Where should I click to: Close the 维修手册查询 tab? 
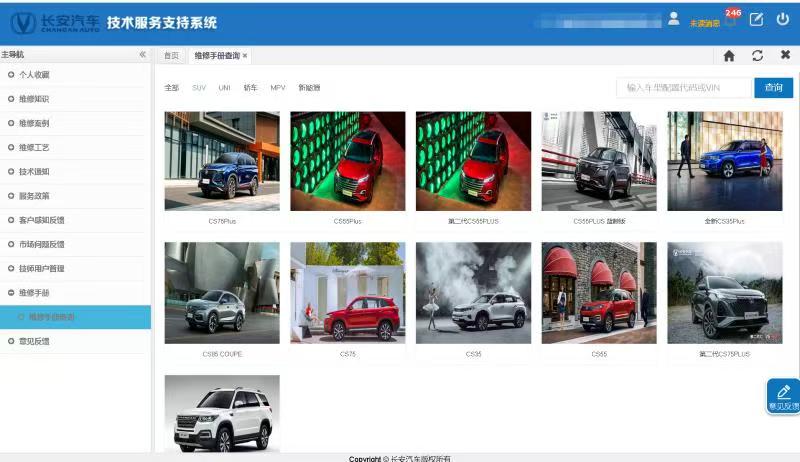click(245, 56)
